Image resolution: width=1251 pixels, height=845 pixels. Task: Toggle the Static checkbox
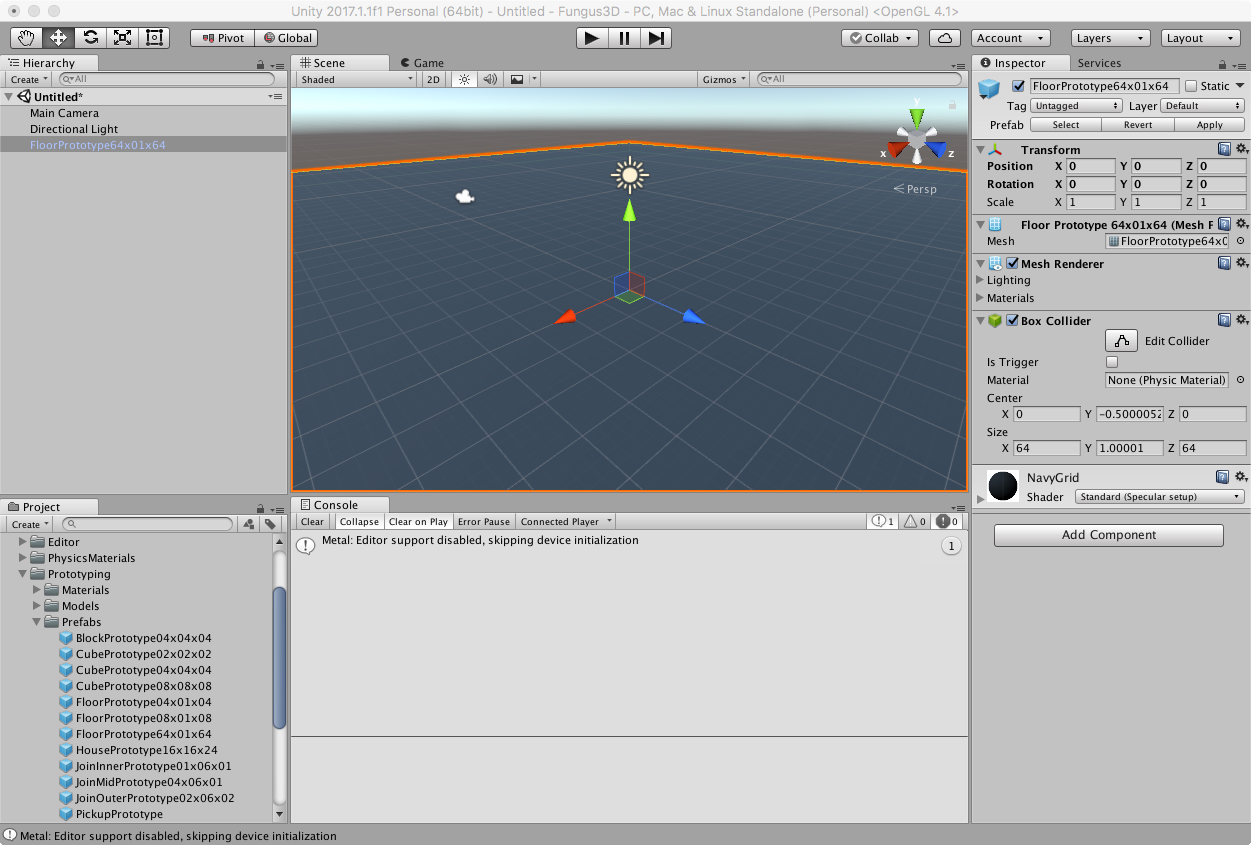click(x=1191, y=86)
